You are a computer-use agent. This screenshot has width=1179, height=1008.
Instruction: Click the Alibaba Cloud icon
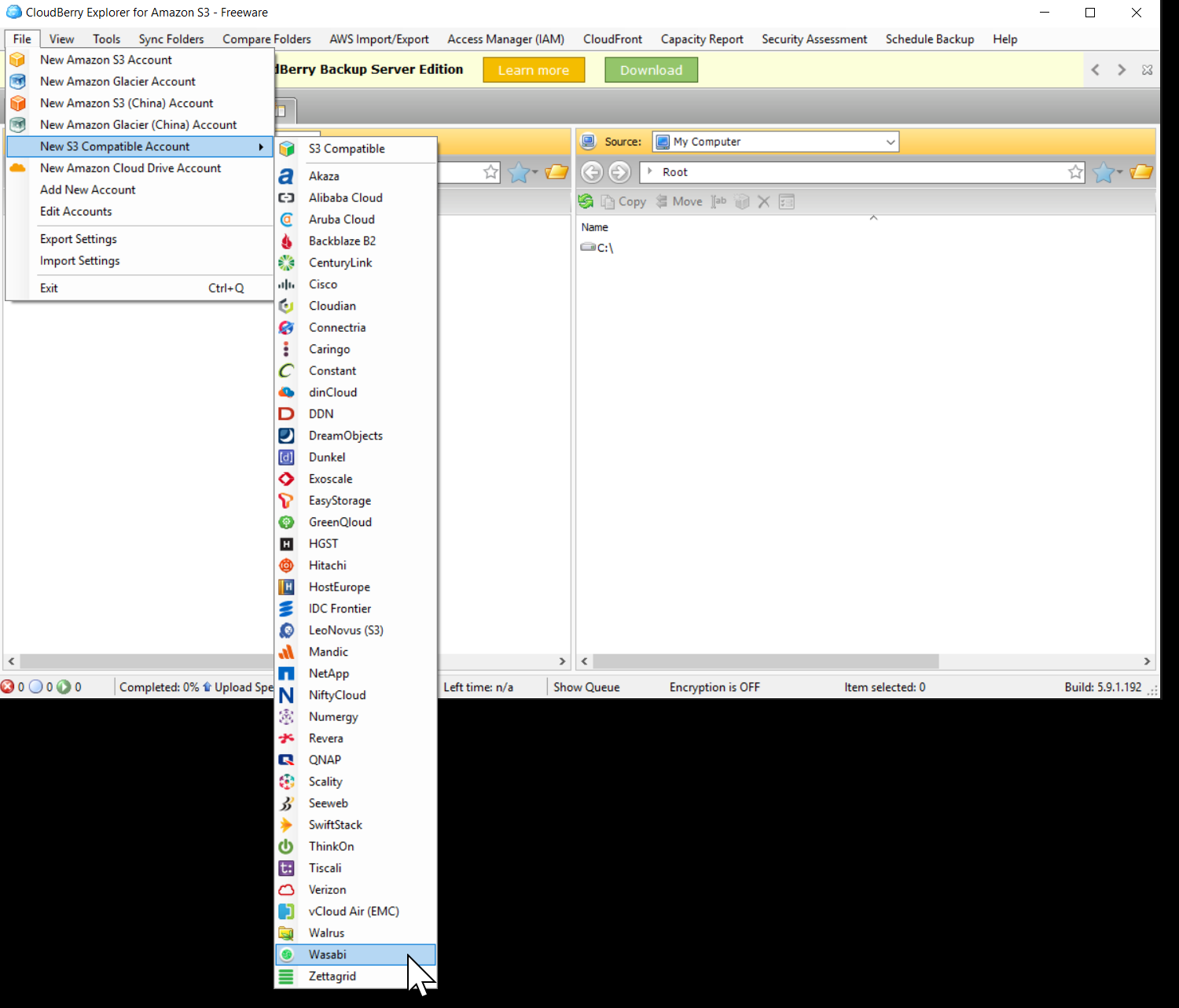tap(287, 198)
